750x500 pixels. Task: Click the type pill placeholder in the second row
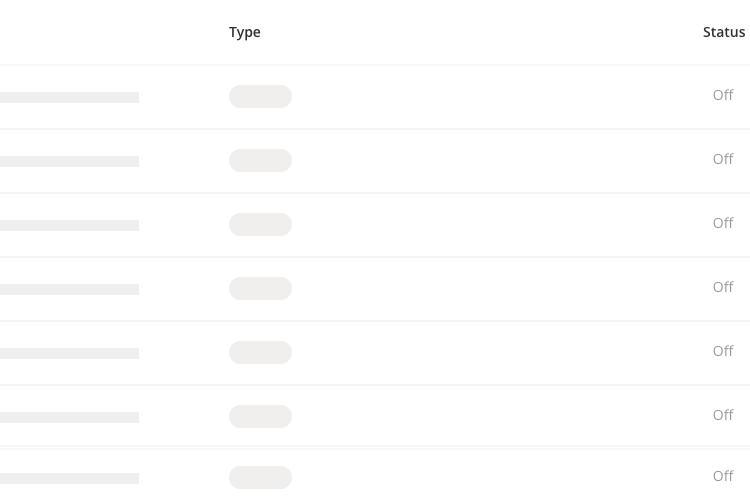click(260, 161)
